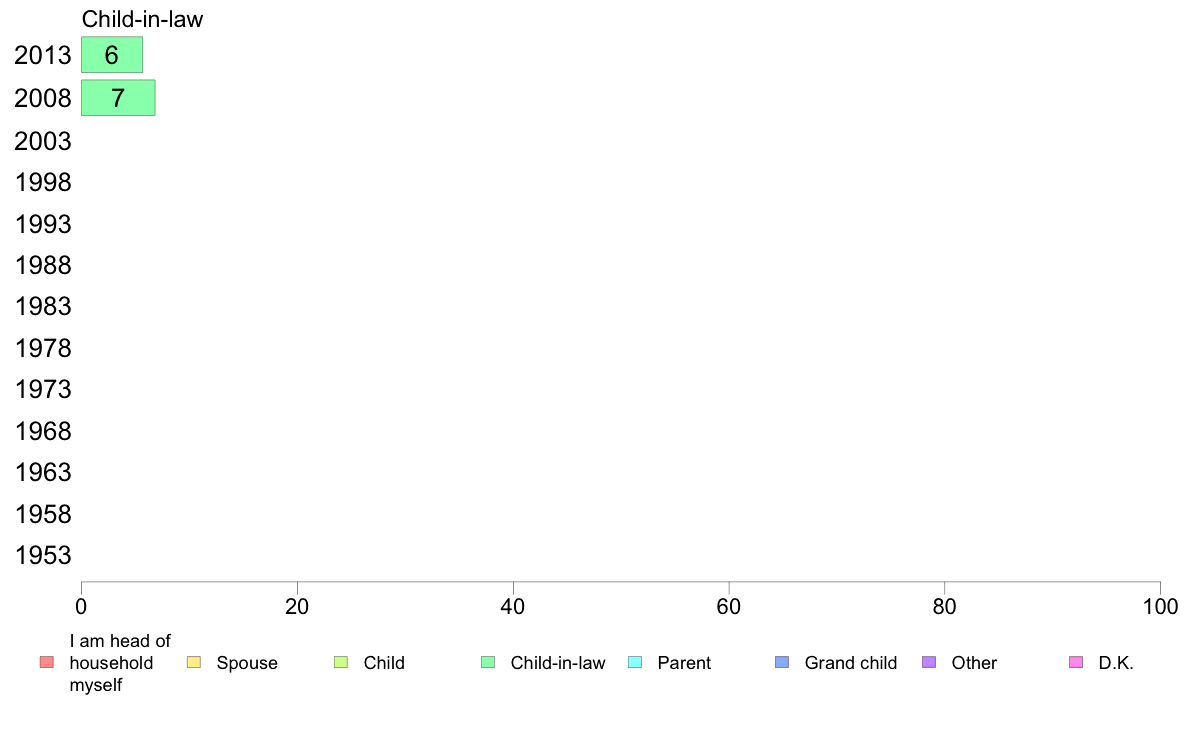Select the green Child-in-law legend swatch
The height and width of the screenshot is (736, 1188).
(x=488, y=662)
